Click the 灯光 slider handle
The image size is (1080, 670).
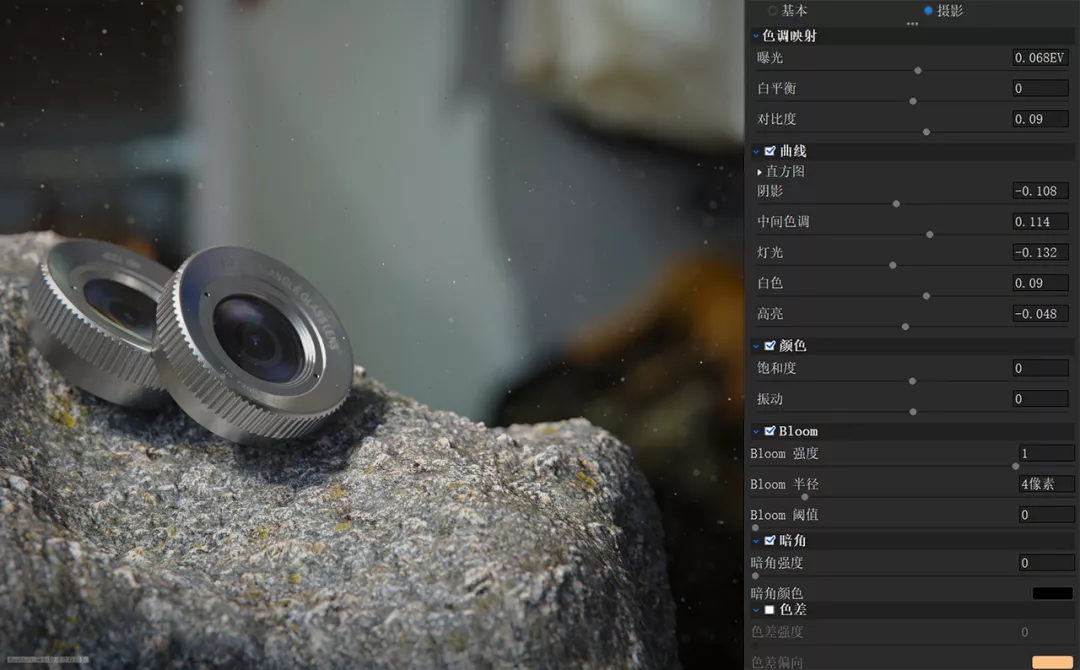click(x=893, y=265)
